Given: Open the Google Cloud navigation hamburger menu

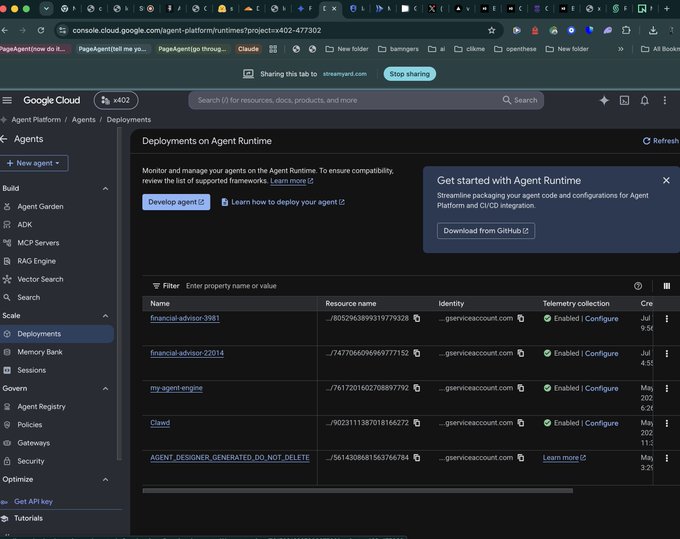Looking at the screenshot, I should click(7, 100).
